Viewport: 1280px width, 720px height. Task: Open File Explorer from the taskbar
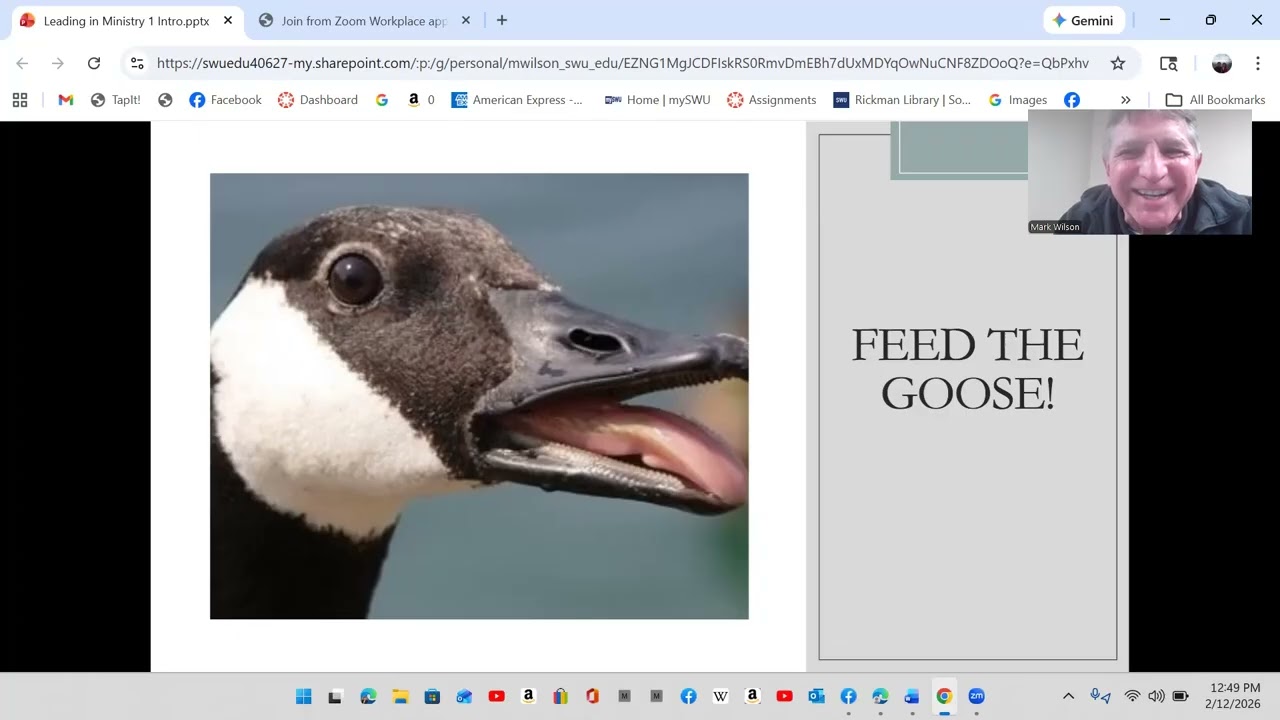[x=400, y=696]
